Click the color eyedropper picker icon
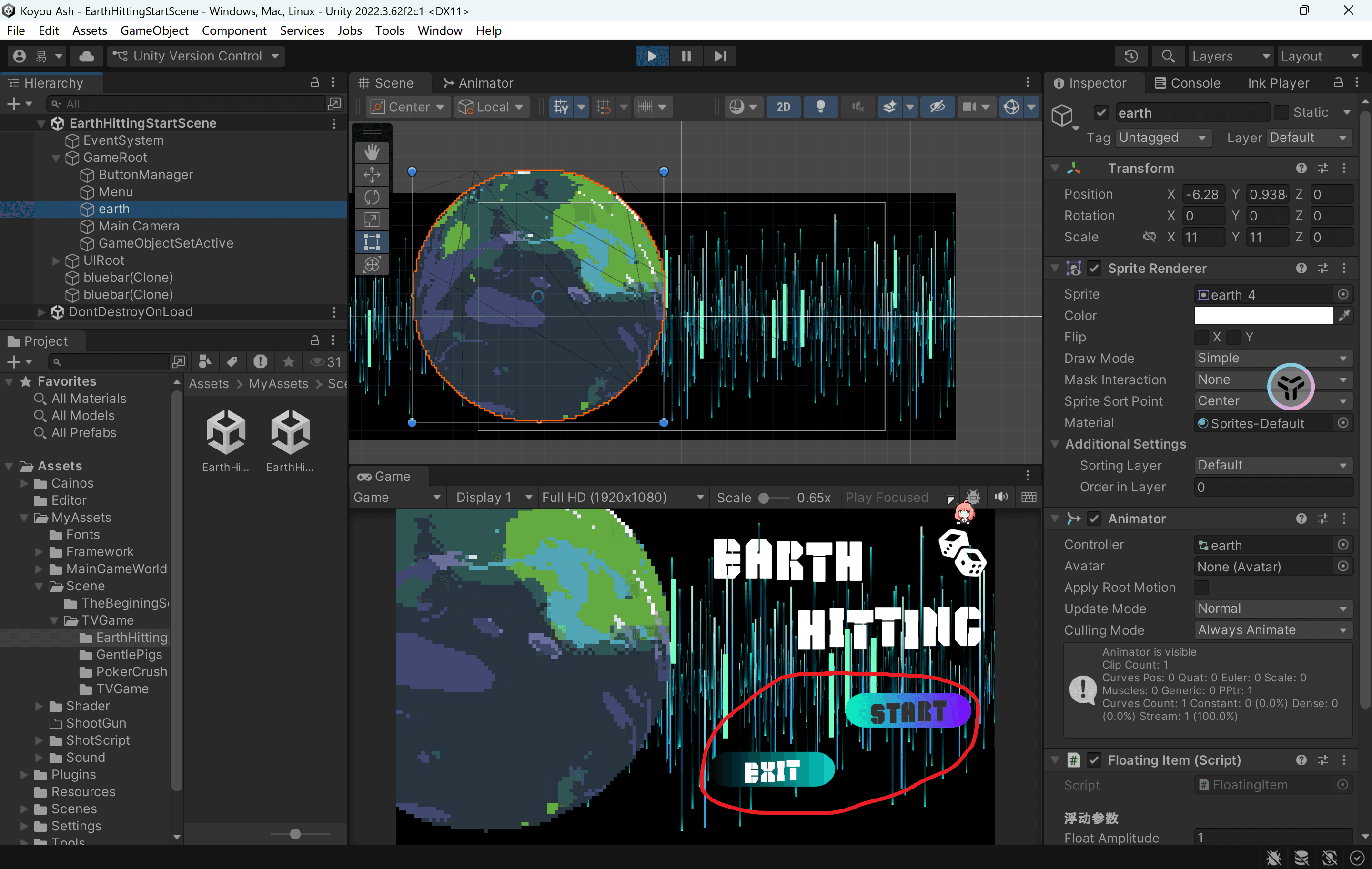This screenshot has width=1372, height=869. [1344, 316]
